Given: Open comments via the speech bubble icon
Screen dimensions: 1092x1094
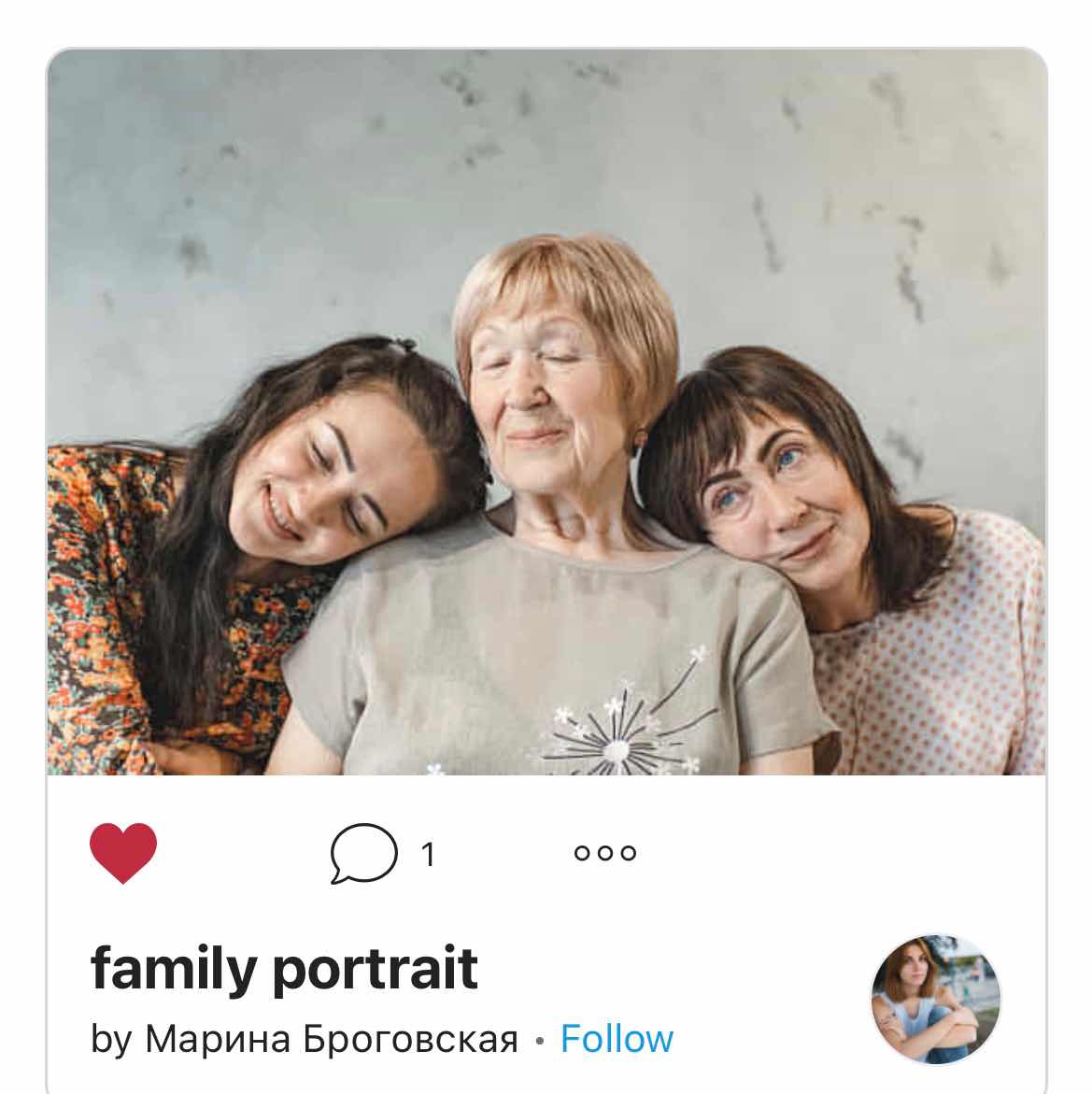Looking at the screenshot, I should (363, 853).
